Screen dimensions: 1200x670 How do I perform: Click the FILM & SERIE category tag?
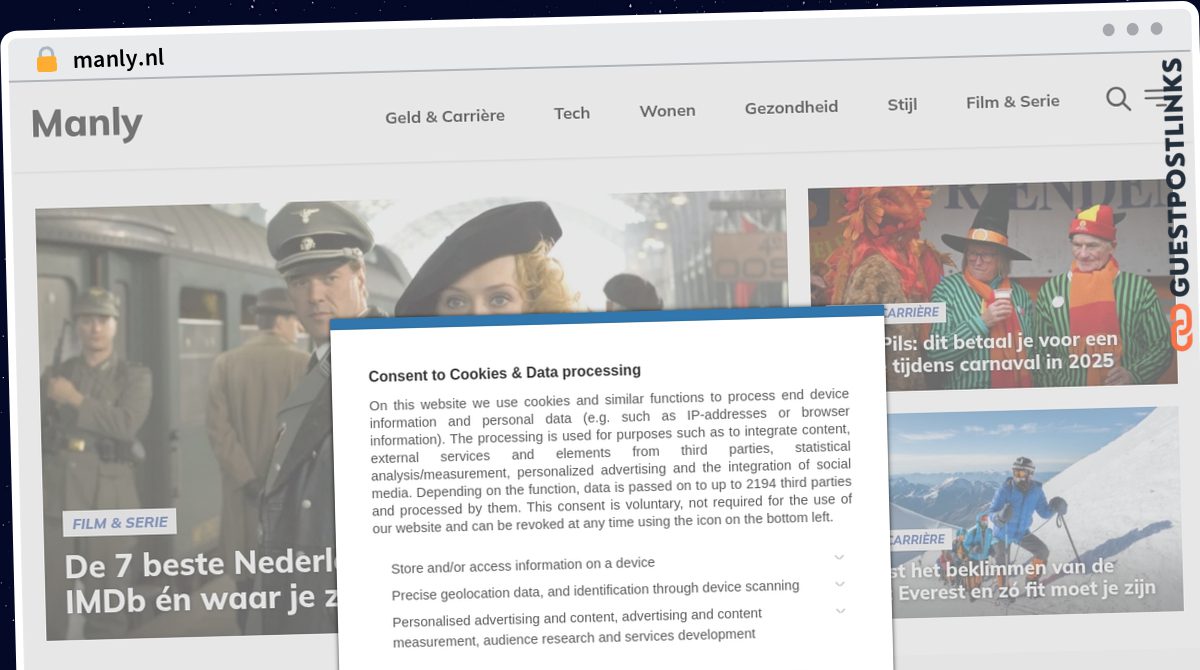pyautogui.click(x=120, y=522)
